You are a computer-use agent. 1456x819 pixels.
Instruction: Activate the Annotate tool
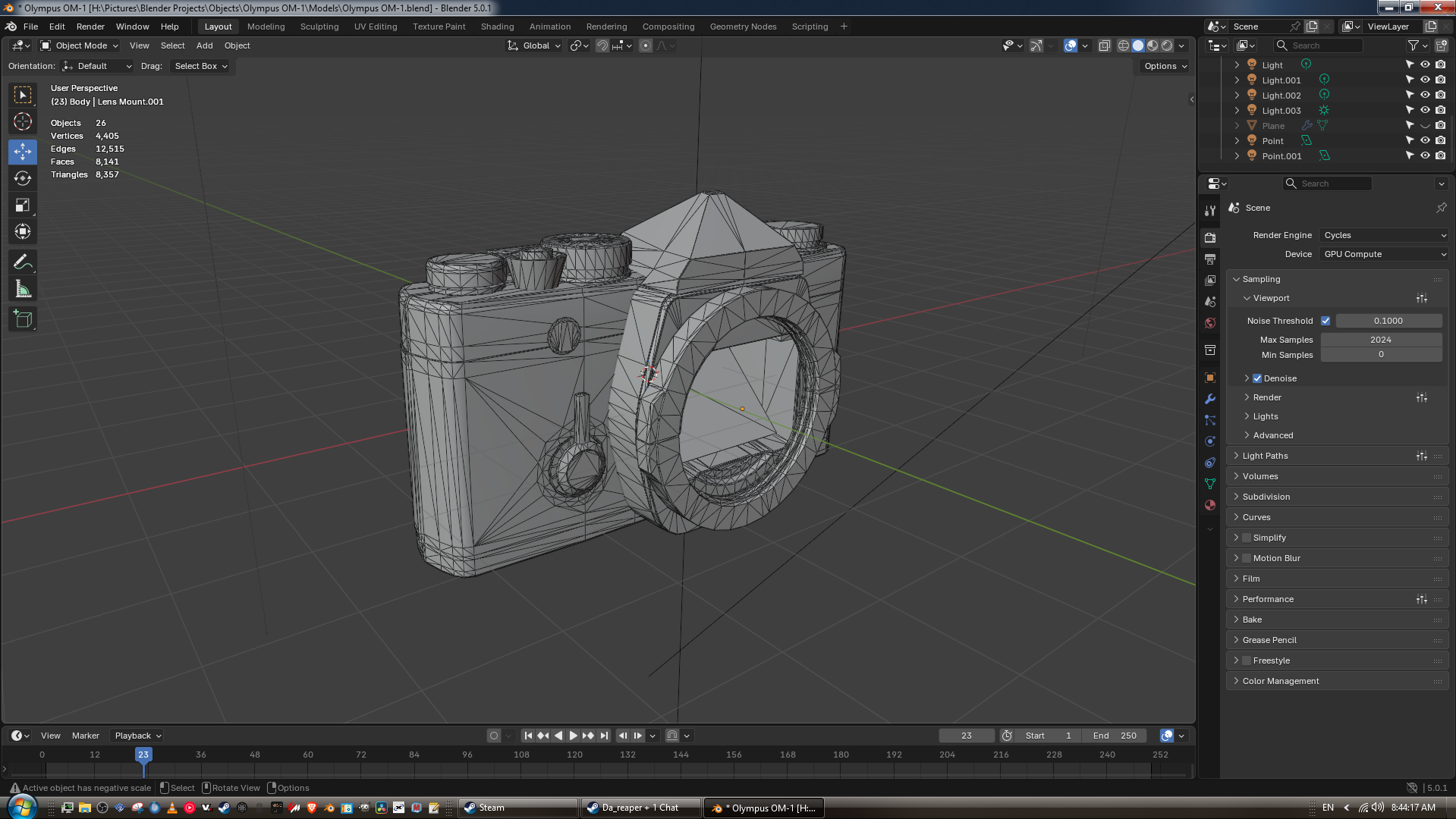(x=23, y=262)
